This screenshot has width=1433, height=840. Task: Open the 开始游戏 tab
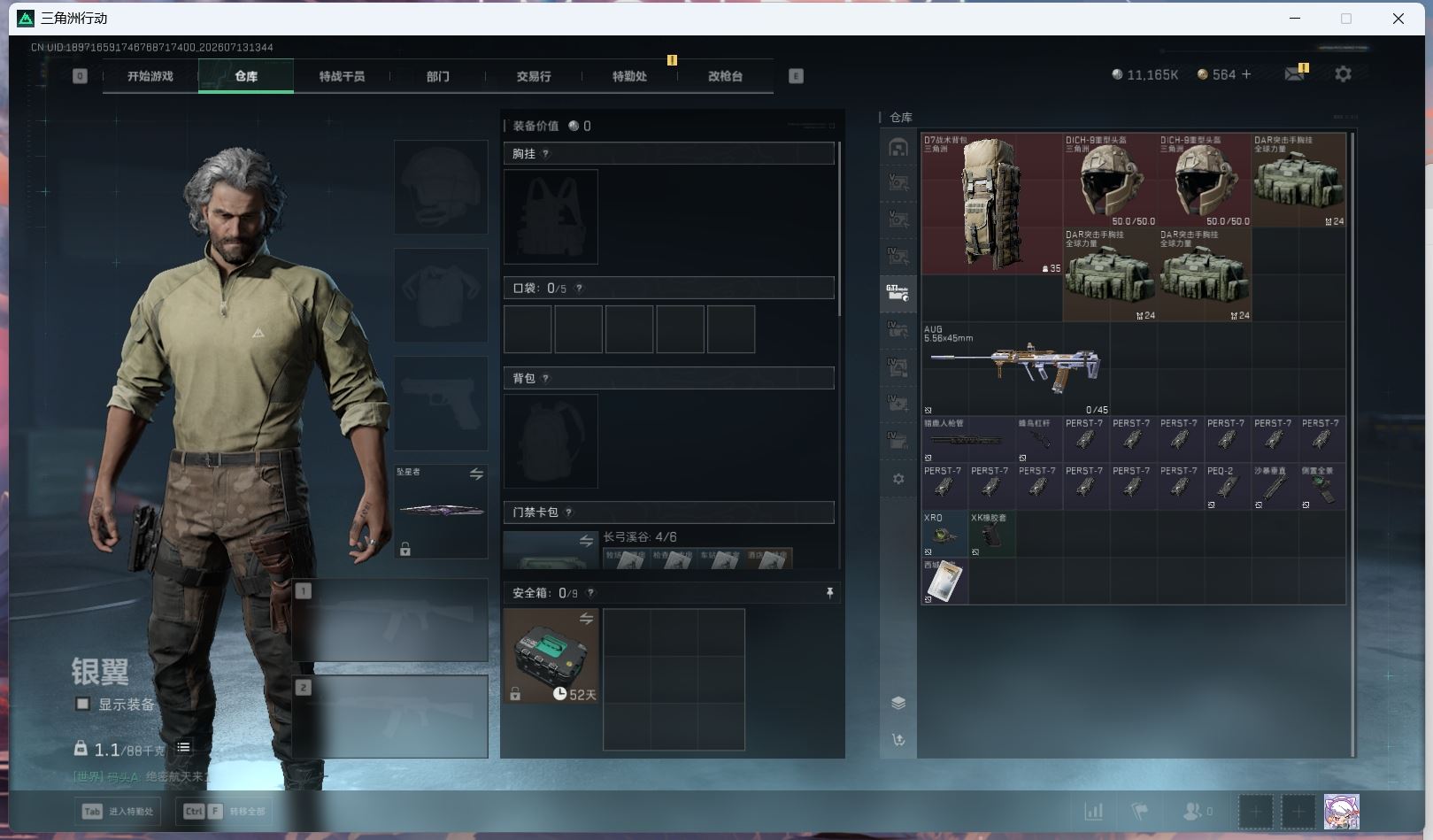click(150, 76)
